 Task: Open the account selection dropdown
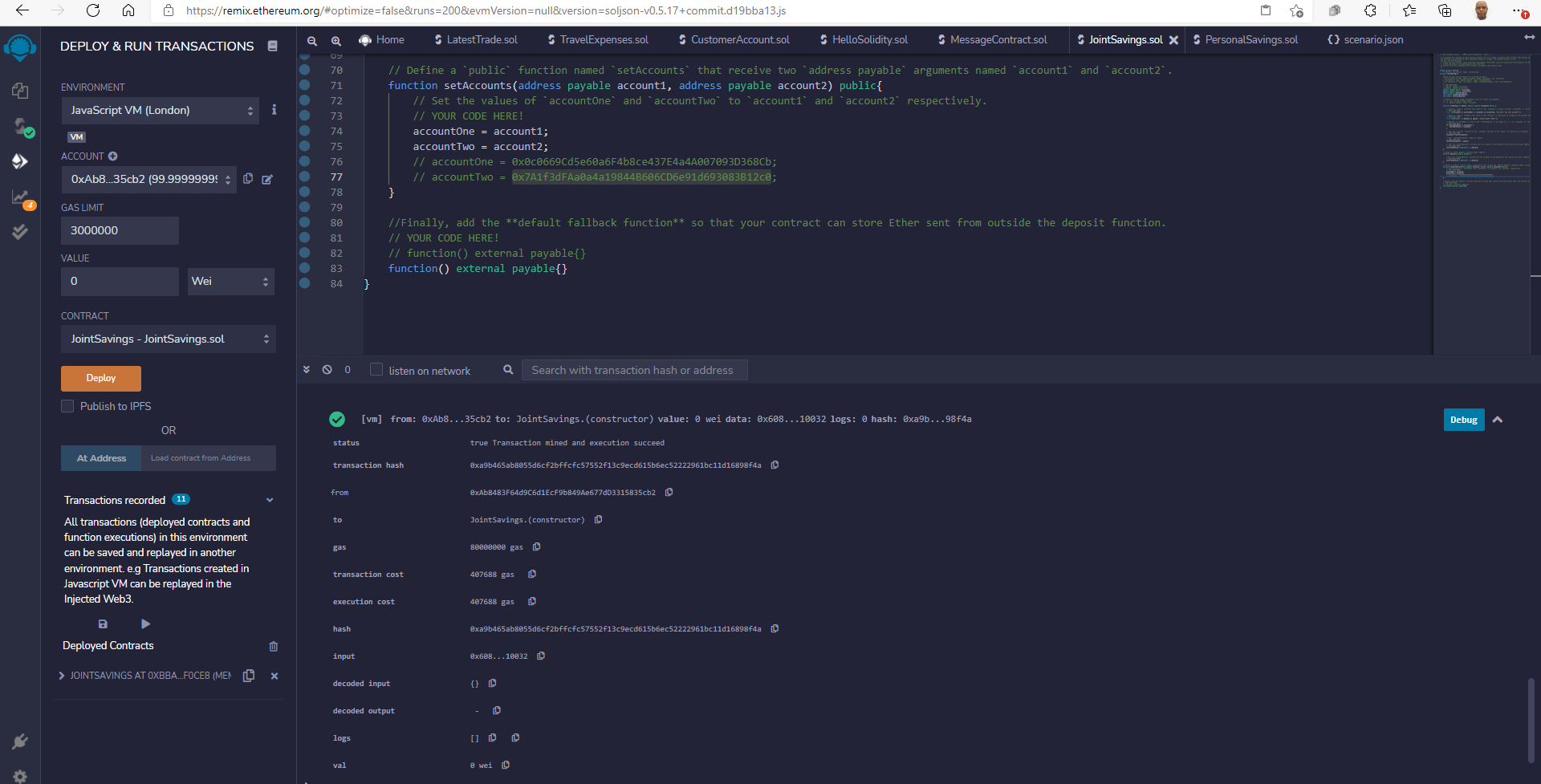pos(148,179)
